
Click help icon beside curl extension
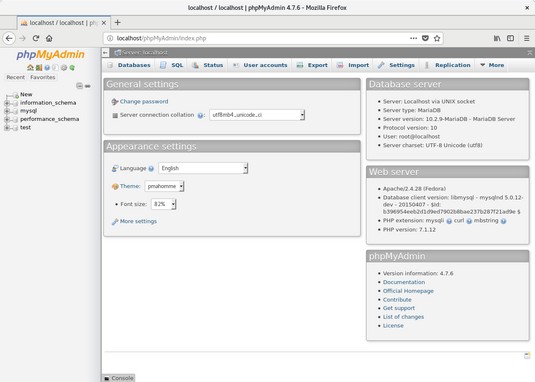click(469, 221)
